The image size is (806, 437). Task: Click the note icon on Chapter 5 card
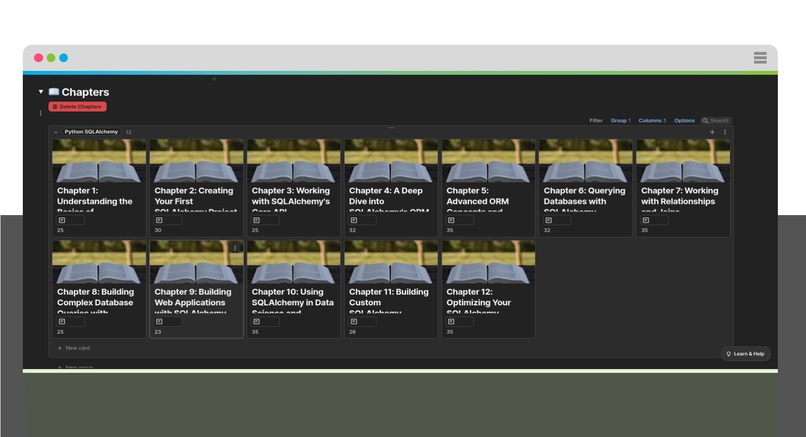451,221
